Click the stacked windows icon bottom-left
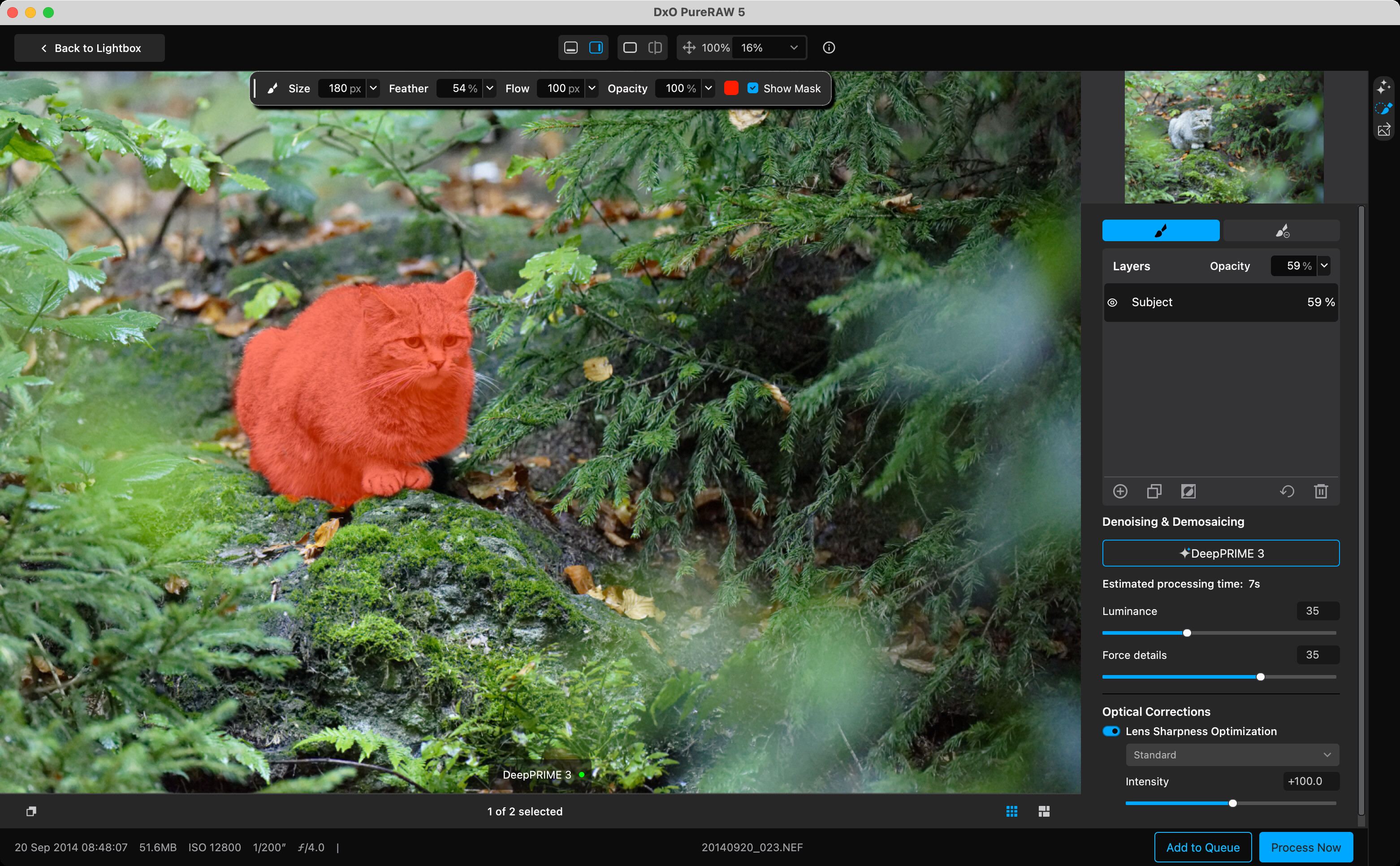The width and height of the screenshot is (1400, 866). point(31,812)
